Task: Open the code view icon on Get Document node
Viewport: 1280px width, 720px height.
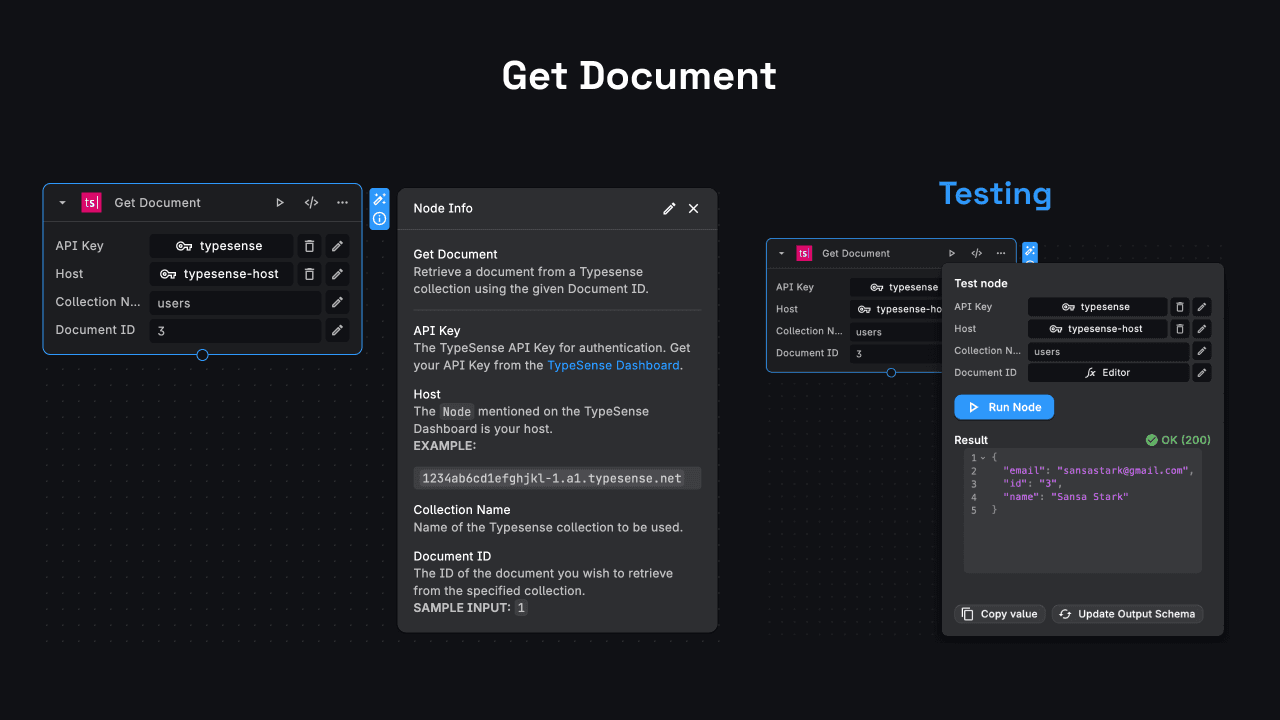Action: [x=311, y=202]
